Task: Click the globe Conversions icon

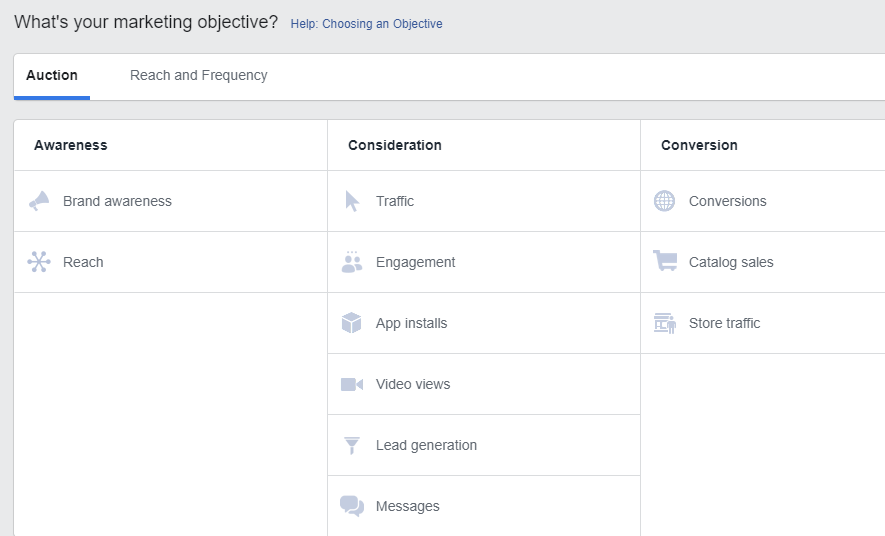Action: [665, 201]
